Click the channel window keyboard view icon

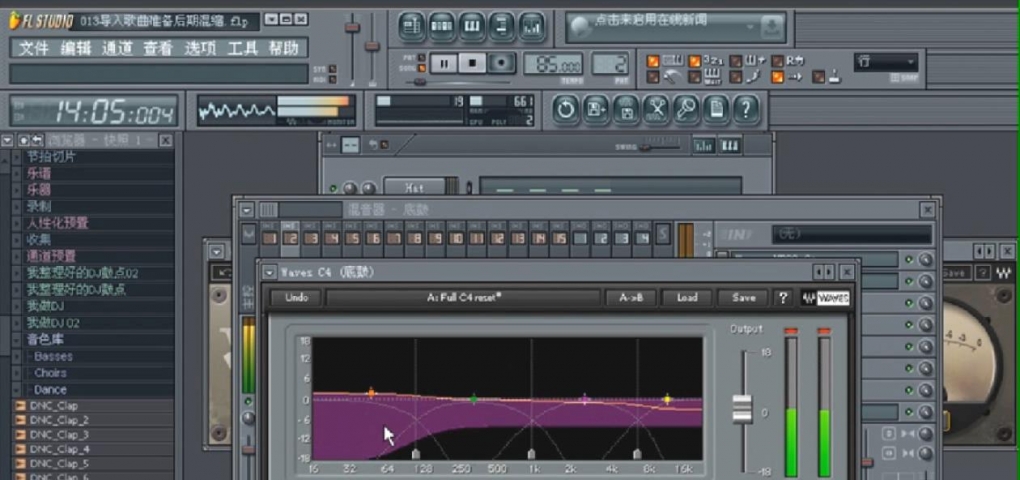click(x=731, y=146)
